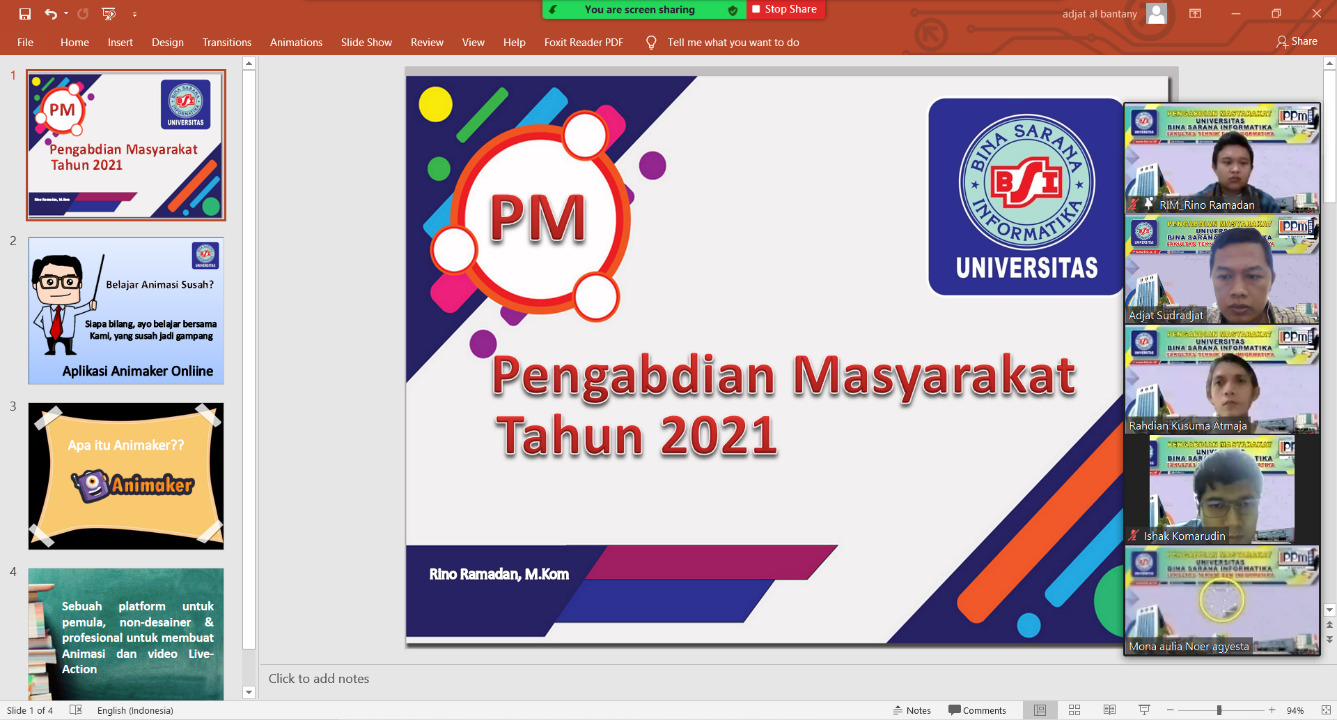Click the zoom out minus button

point(1171,710)
